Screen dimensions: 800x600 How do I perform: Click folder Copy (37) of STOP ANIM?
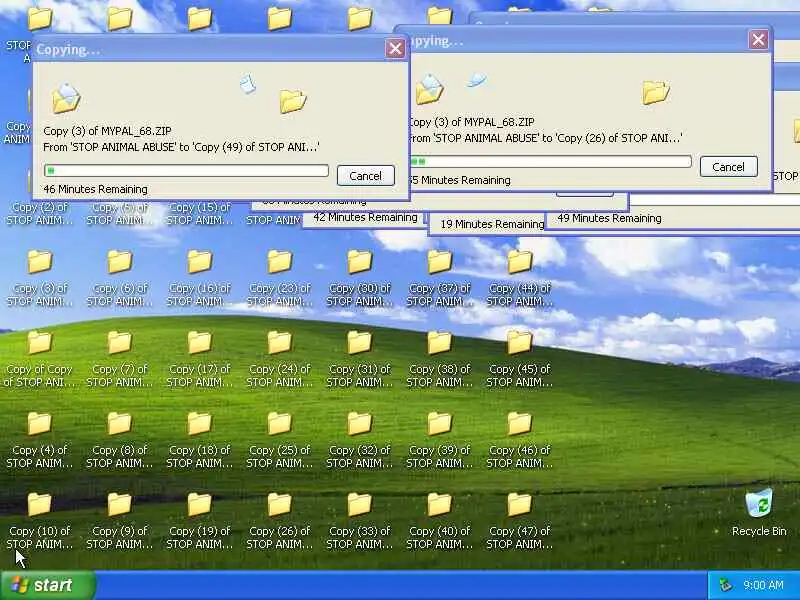[x=439, y=278]
